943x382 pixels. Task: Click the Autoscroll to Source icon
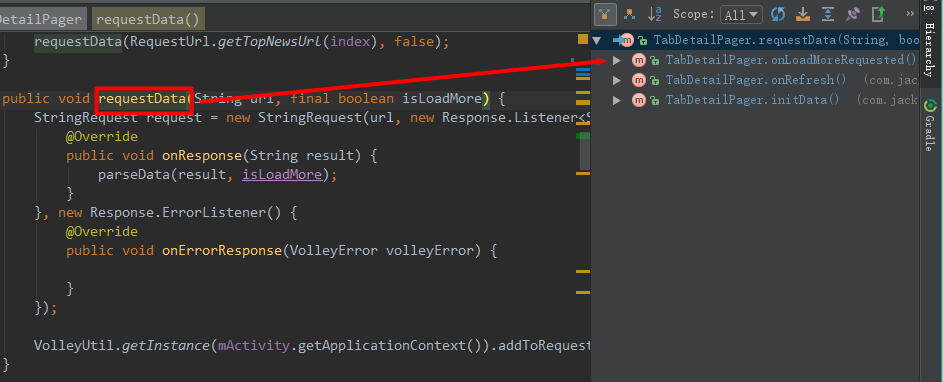[x=803, y=14]
